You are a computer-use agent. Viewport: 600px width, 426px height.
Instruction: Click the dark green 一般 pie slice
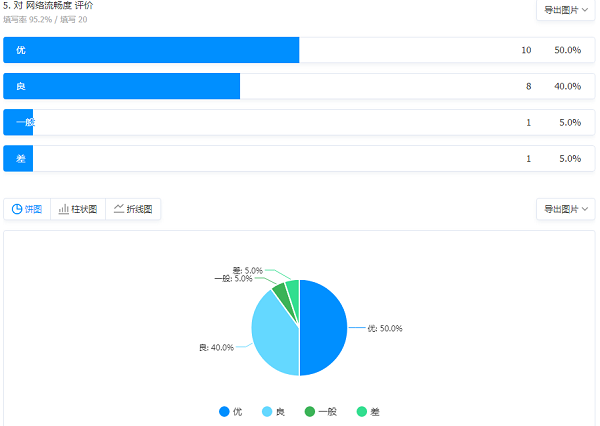coord(280,291)
